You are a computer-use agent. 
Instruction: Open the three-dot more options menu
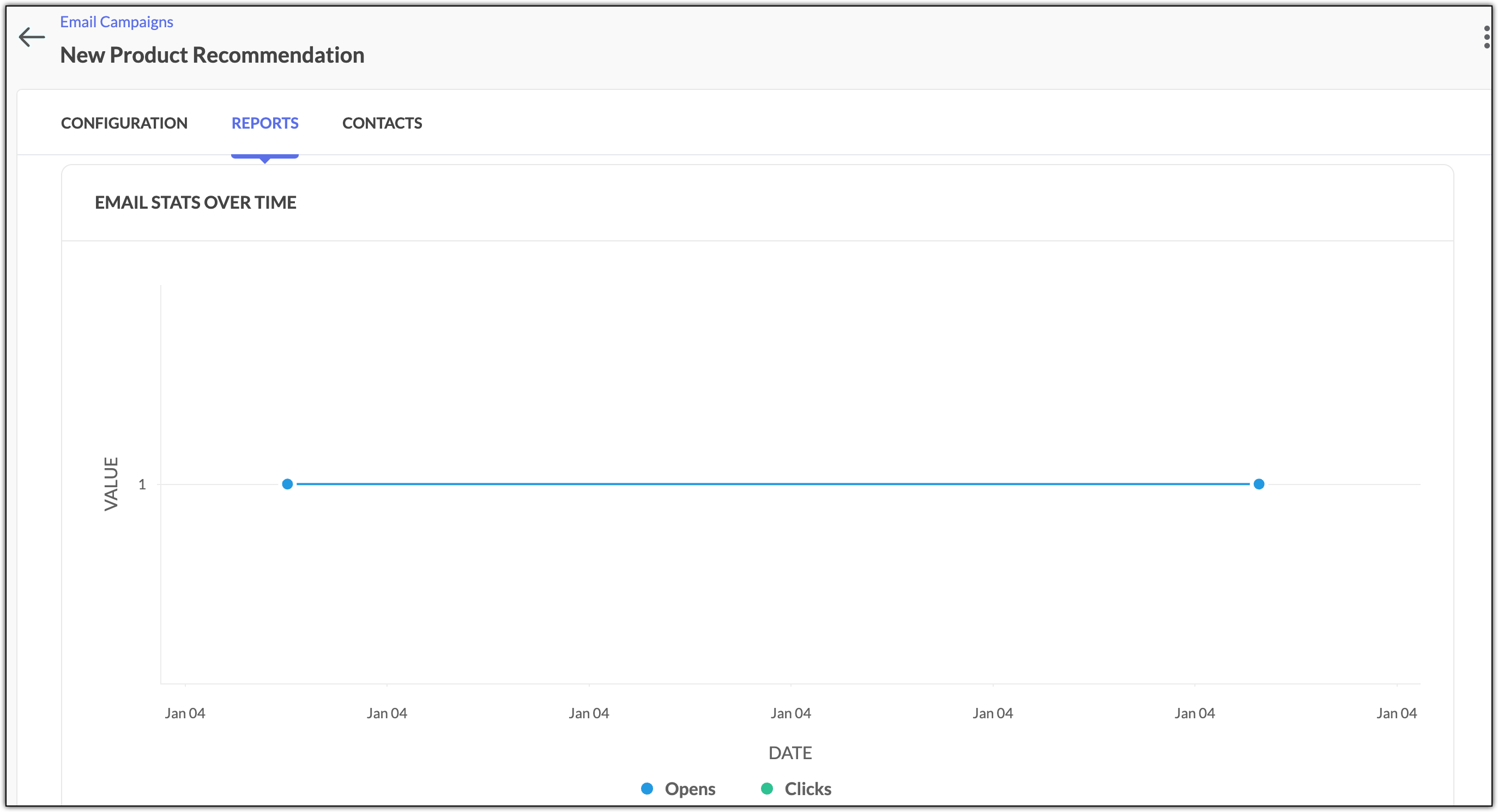(x=1487, y=37)
